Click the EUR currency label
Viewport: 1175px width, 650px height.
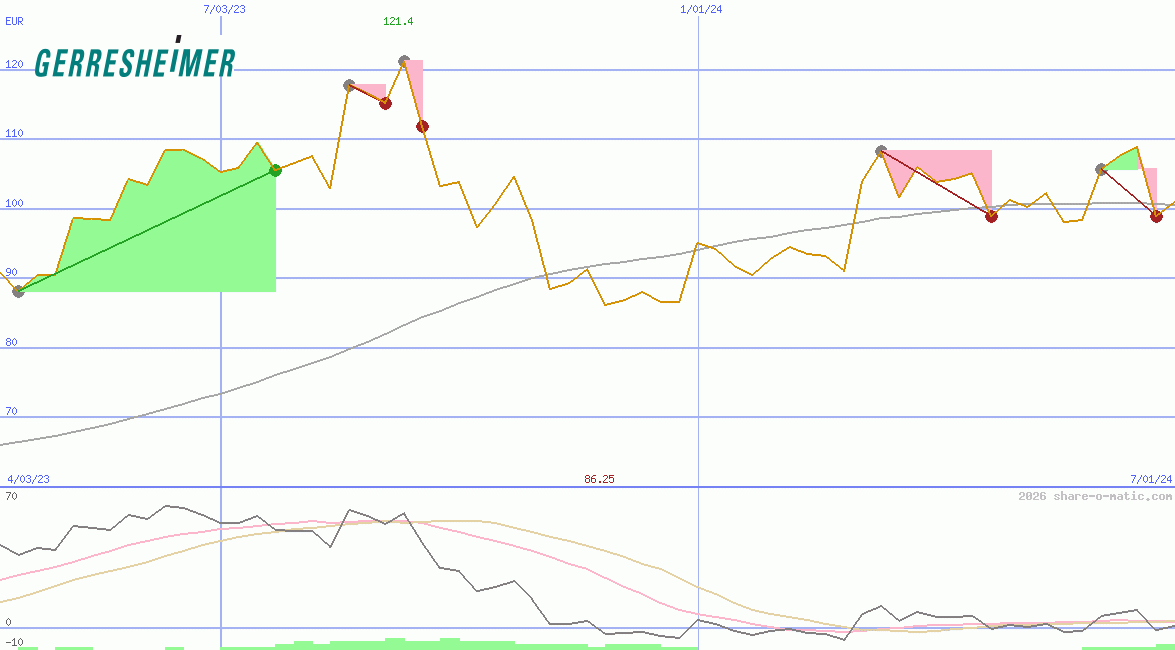(x=14, y=20)
